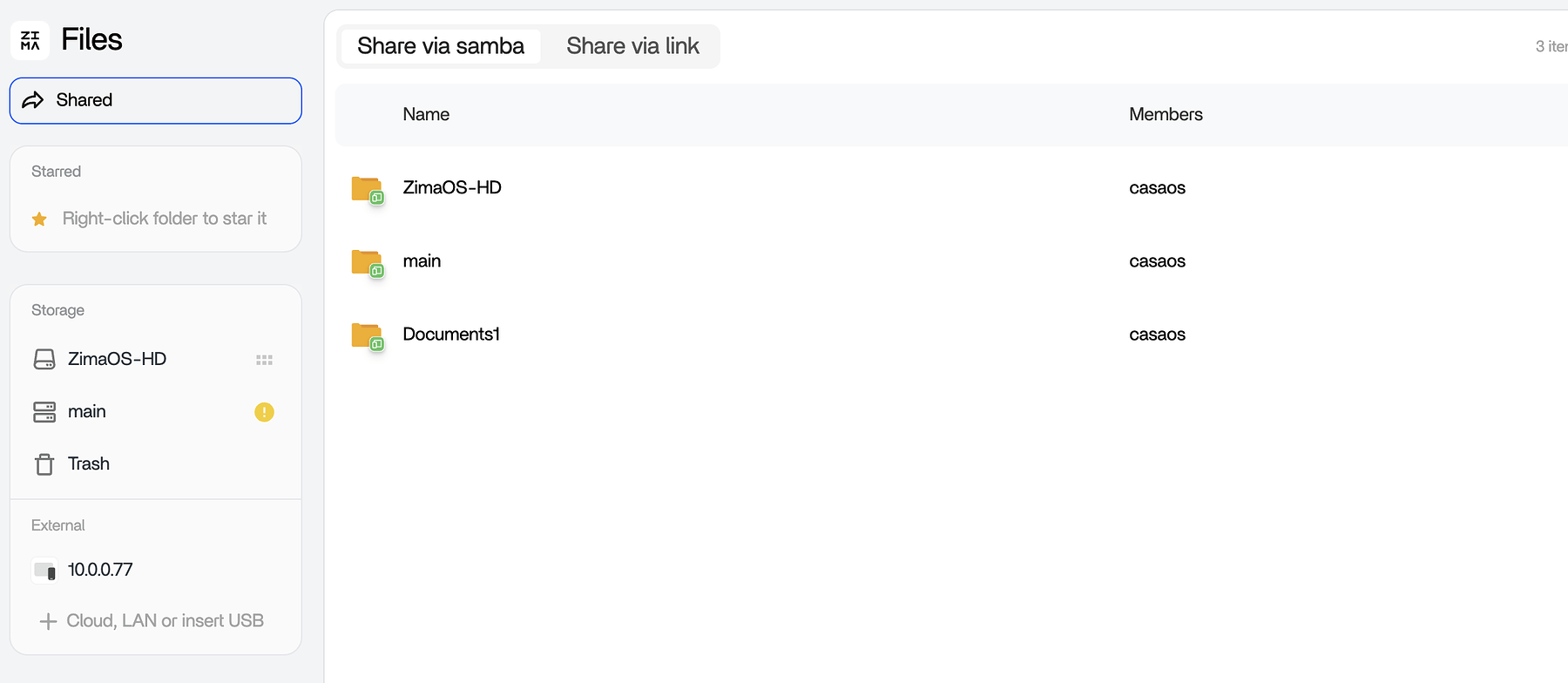Image resolution: width=1568 pixels, height=683 pixels.
Task: Click the Documents1 shared folder icon
Action: tap(367, 335)
